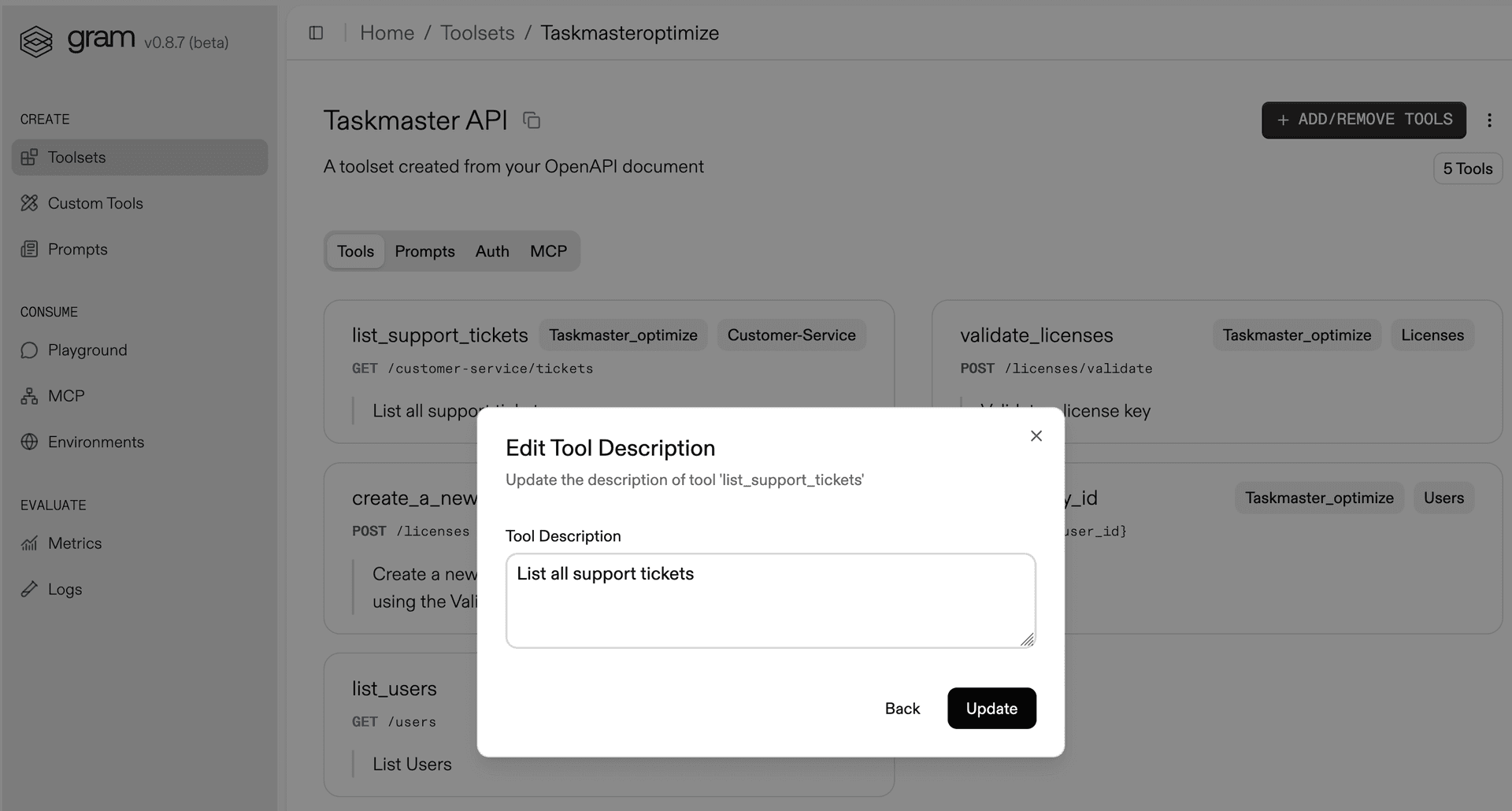Select the MCP icon under Consume
The width and height of the screenshot is (1512, 811).
(29, 395)
